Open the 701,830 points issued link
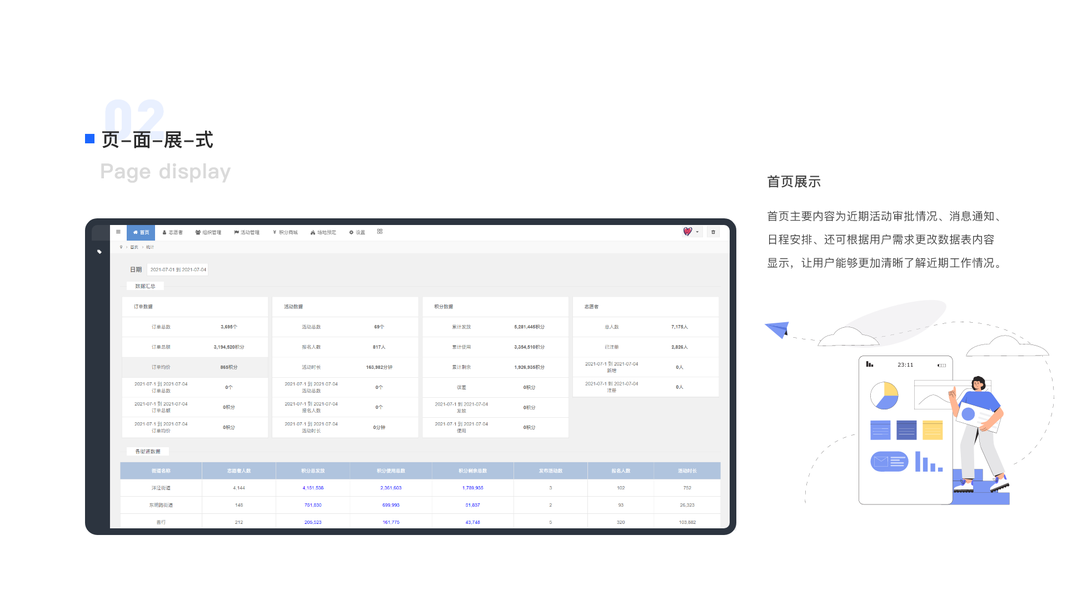 click(313, 505)
